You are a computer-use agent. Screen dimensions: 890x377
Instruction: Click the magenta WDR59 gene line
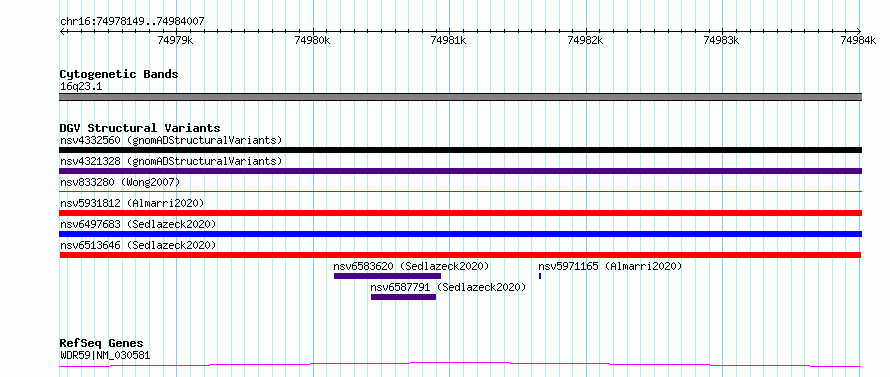(x=460, y=365)
